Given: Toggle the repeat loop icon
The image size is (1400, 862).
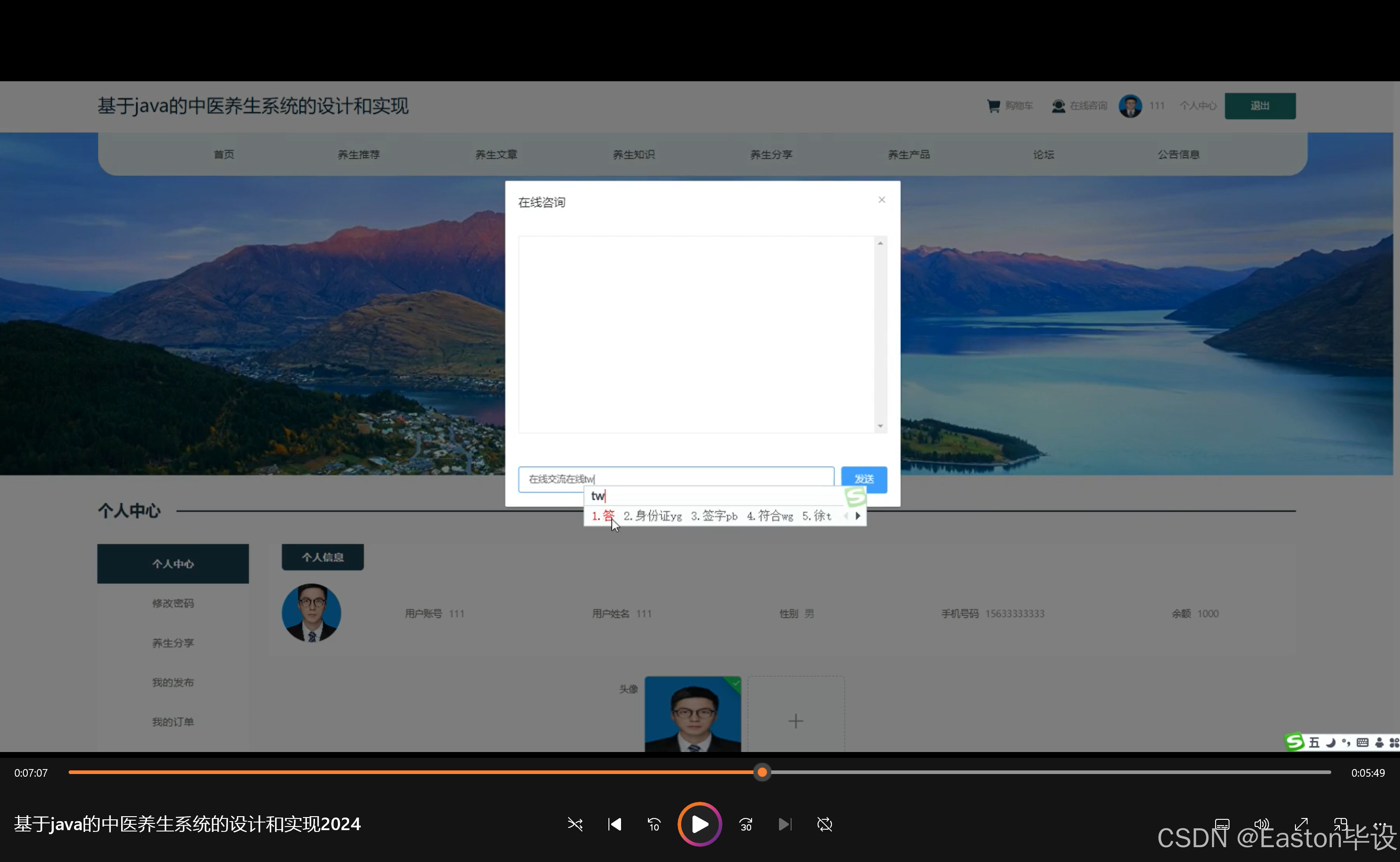Looking at the screenshot, I should coord(824,824).
